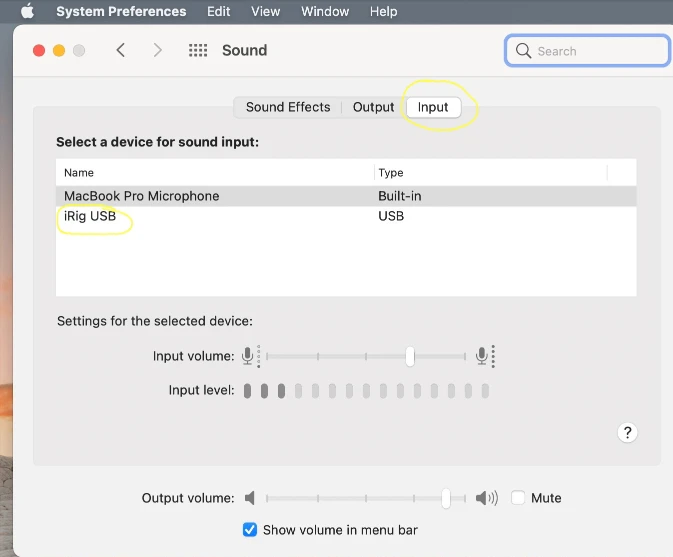Switch to the Sound Effects tab
This screenshot has height=557, width=673.
288,107
